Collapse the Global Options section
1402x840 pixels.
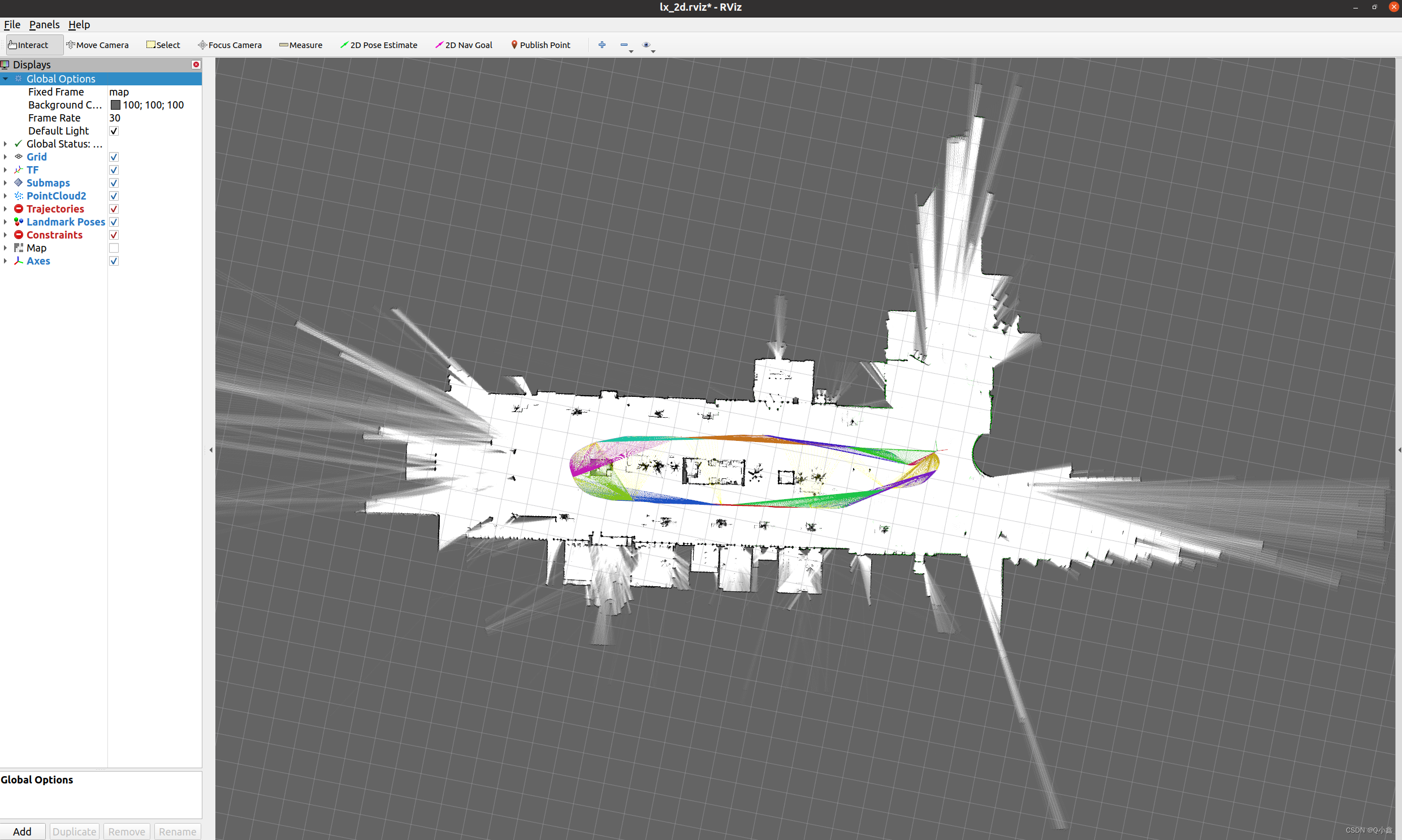6,79
